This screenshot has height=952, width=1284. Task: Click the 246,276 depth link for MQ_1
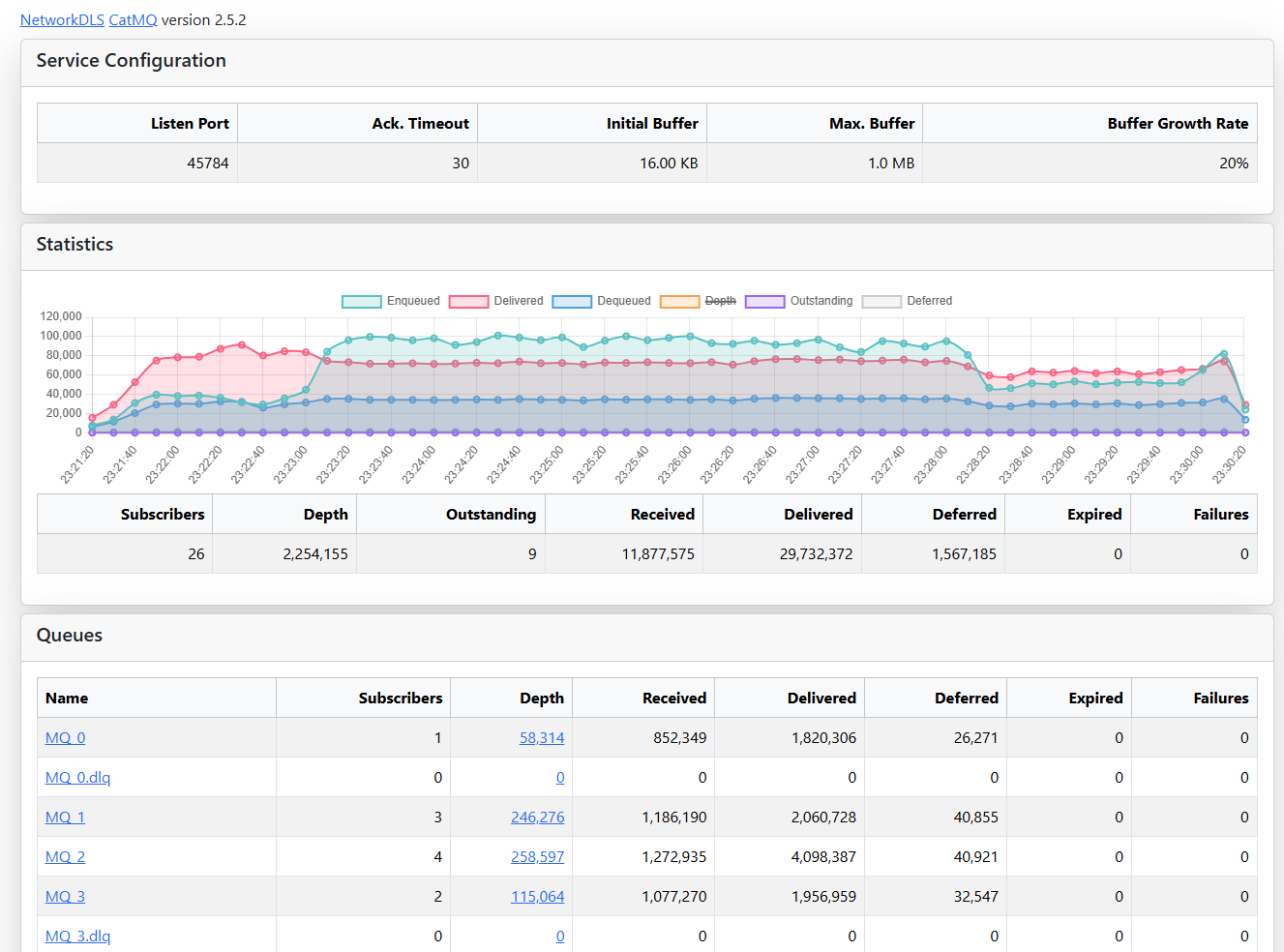click(x=538, y=818)
